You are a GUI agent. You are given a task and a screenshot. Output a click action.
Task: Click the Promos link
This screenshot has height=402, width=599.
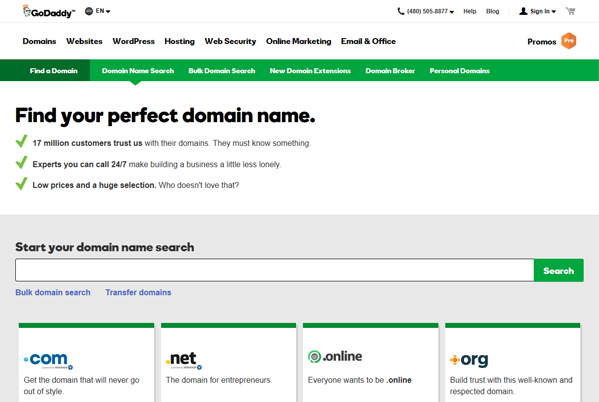point(542,42)
